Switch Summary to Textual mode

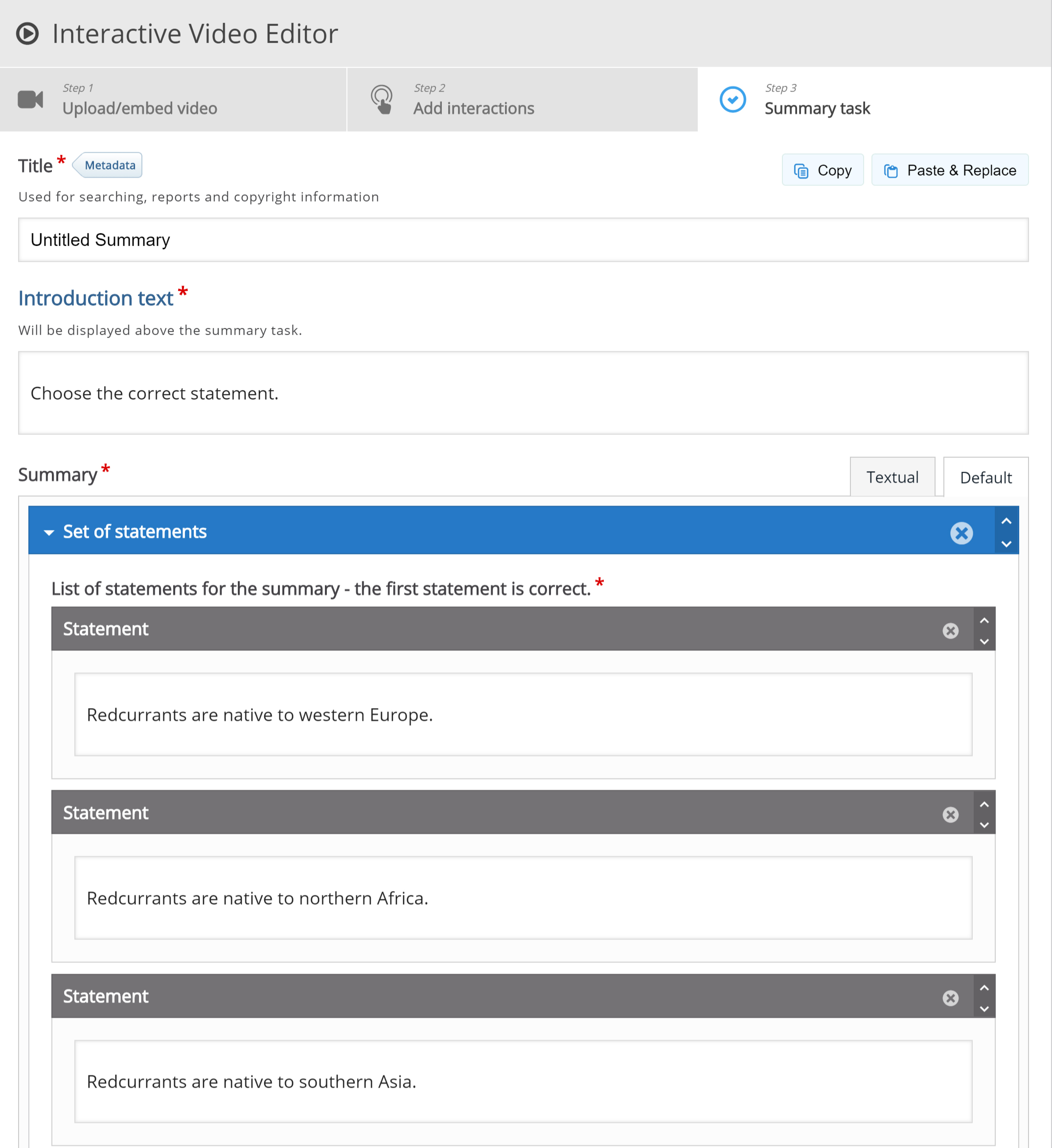892,477
